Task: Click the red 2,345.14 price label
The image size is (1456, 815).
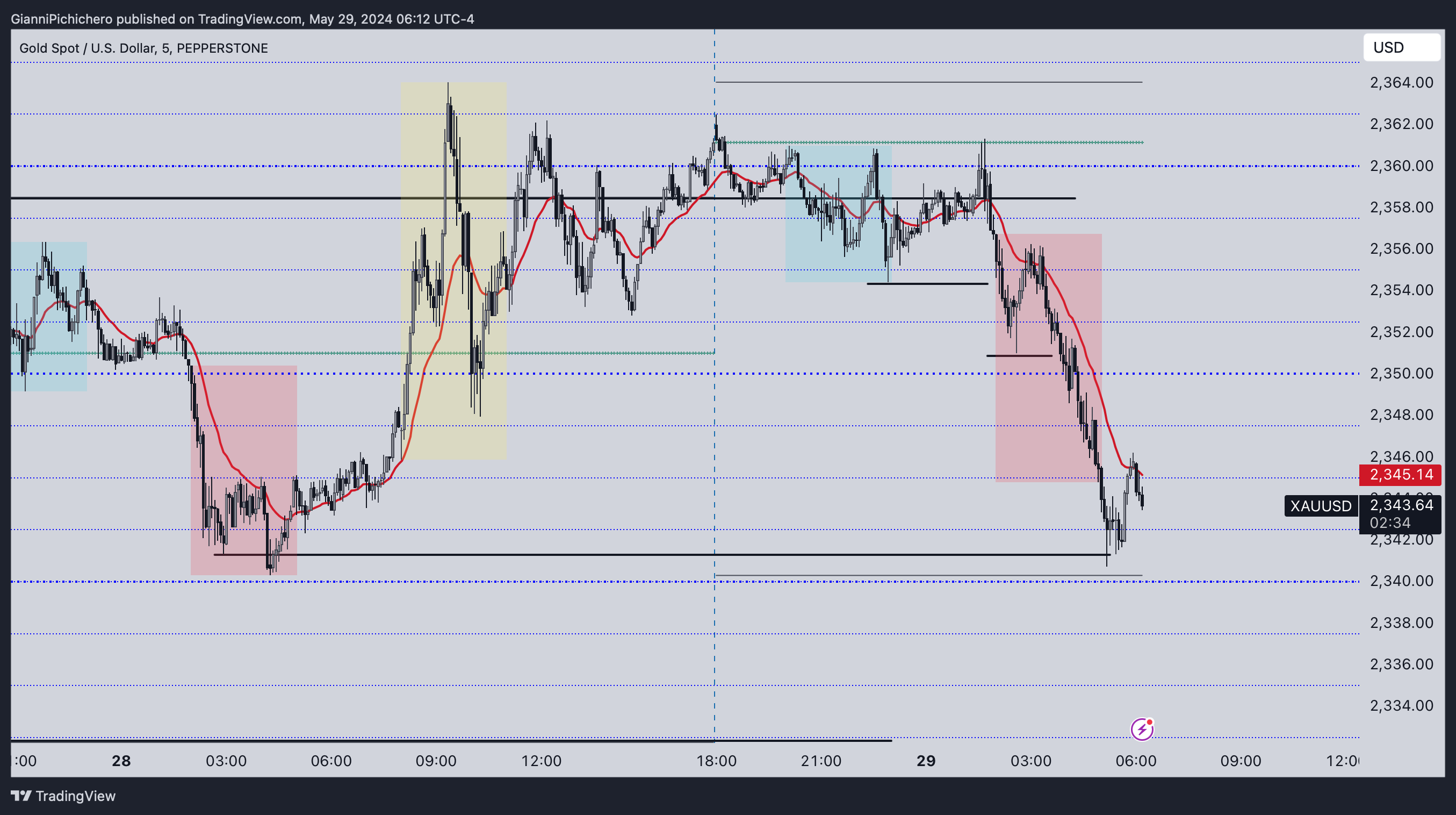Action: pos(1401,475)
